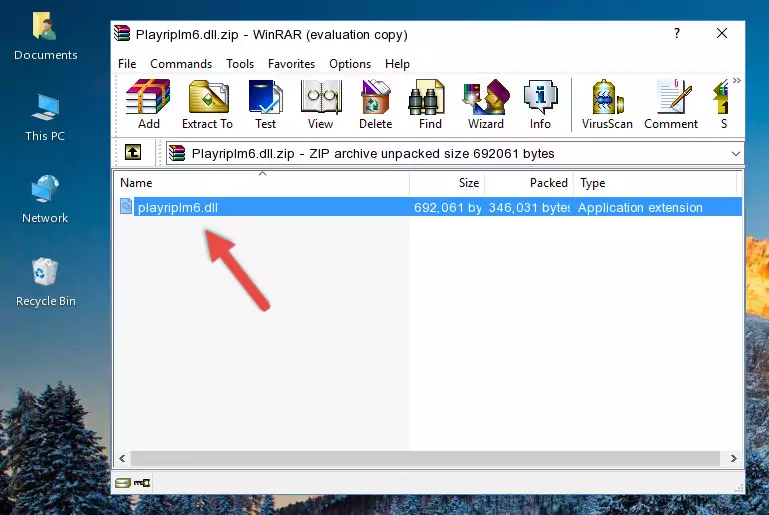
Task: Click the Delete toolbar icon
Action: click(375, 104)
